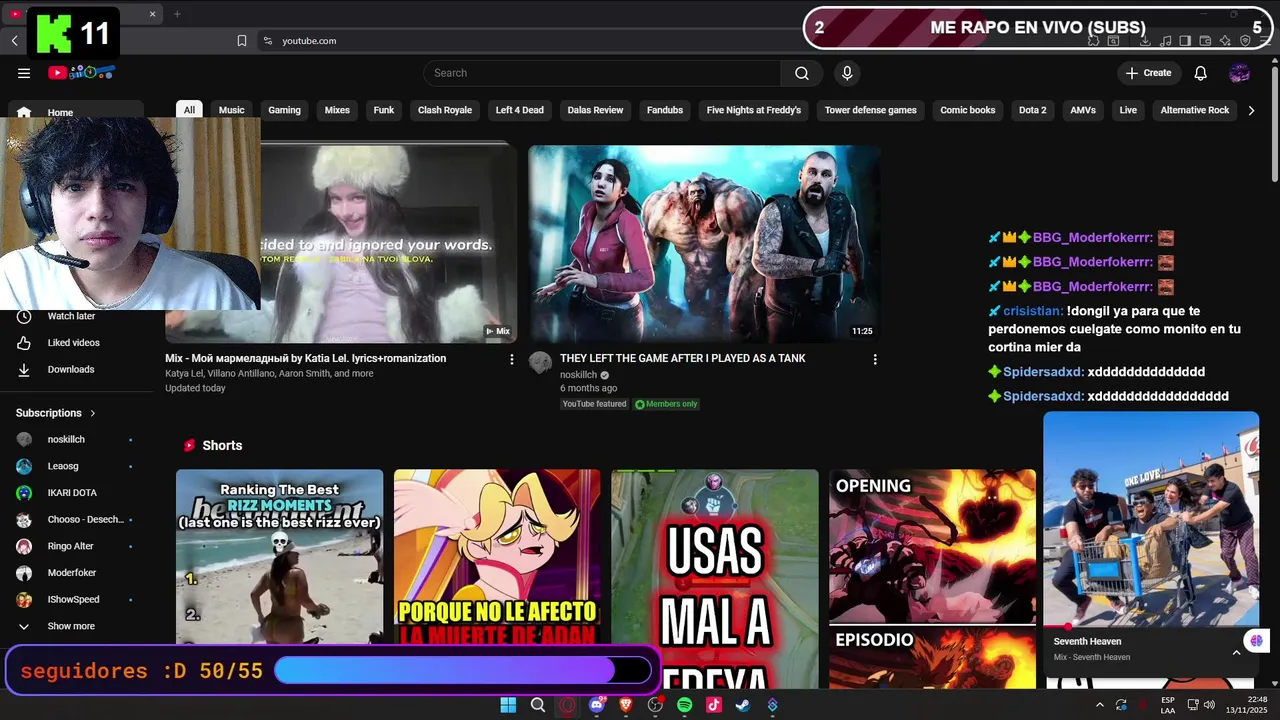The width and height of the screenshot is (1280, 720).
Task: Click the Seventh Heaven miniplayer video
Action: pyautogui.click(x=1151, y=519)
